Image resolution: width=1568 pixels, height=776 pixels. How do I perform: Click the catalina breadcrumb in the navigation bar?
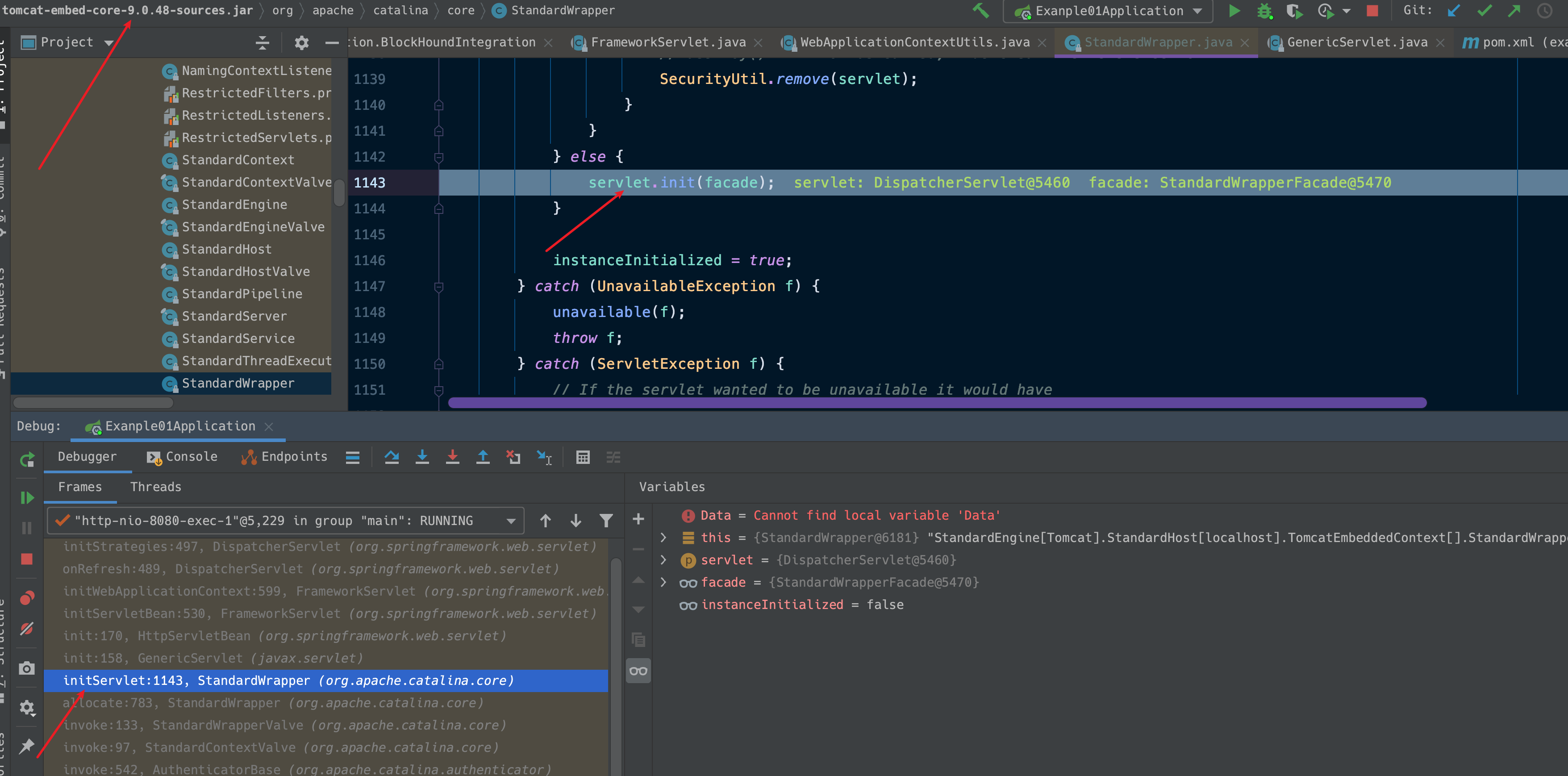tap(400, 10)
